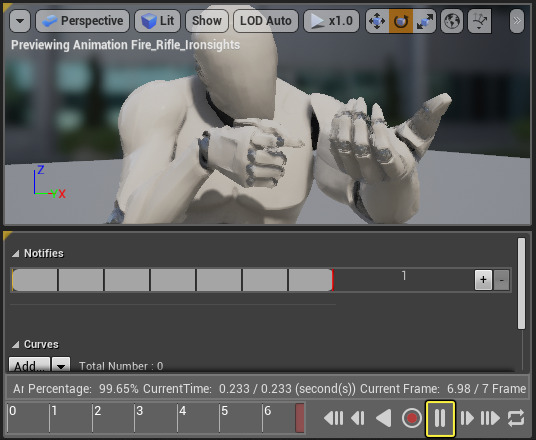The width and height of the screenshot is (536, 440).
Task: Click the CurrentTime 0.233 / 0.233 readout
Action: click(x=249, y=389)
